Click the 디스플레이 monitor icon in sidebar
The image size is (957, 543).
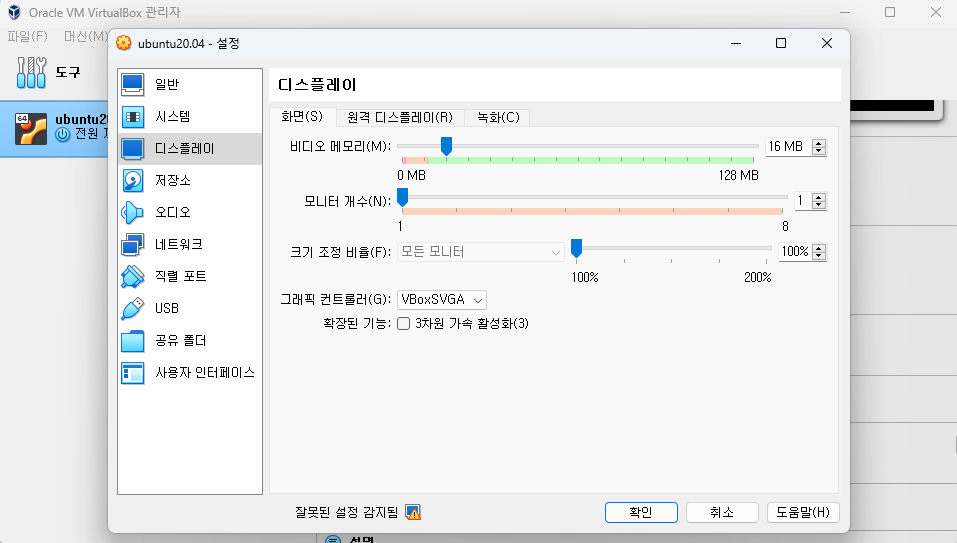pos(132,148)
